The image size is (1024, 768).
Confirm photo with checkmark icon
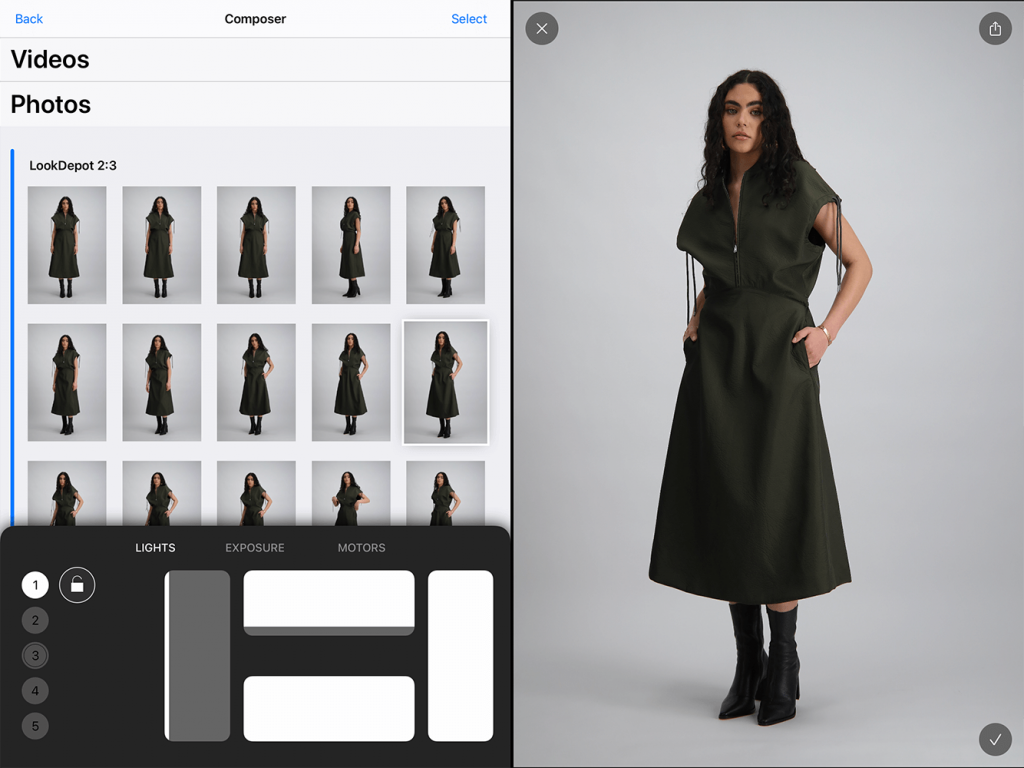pos(995,739)
